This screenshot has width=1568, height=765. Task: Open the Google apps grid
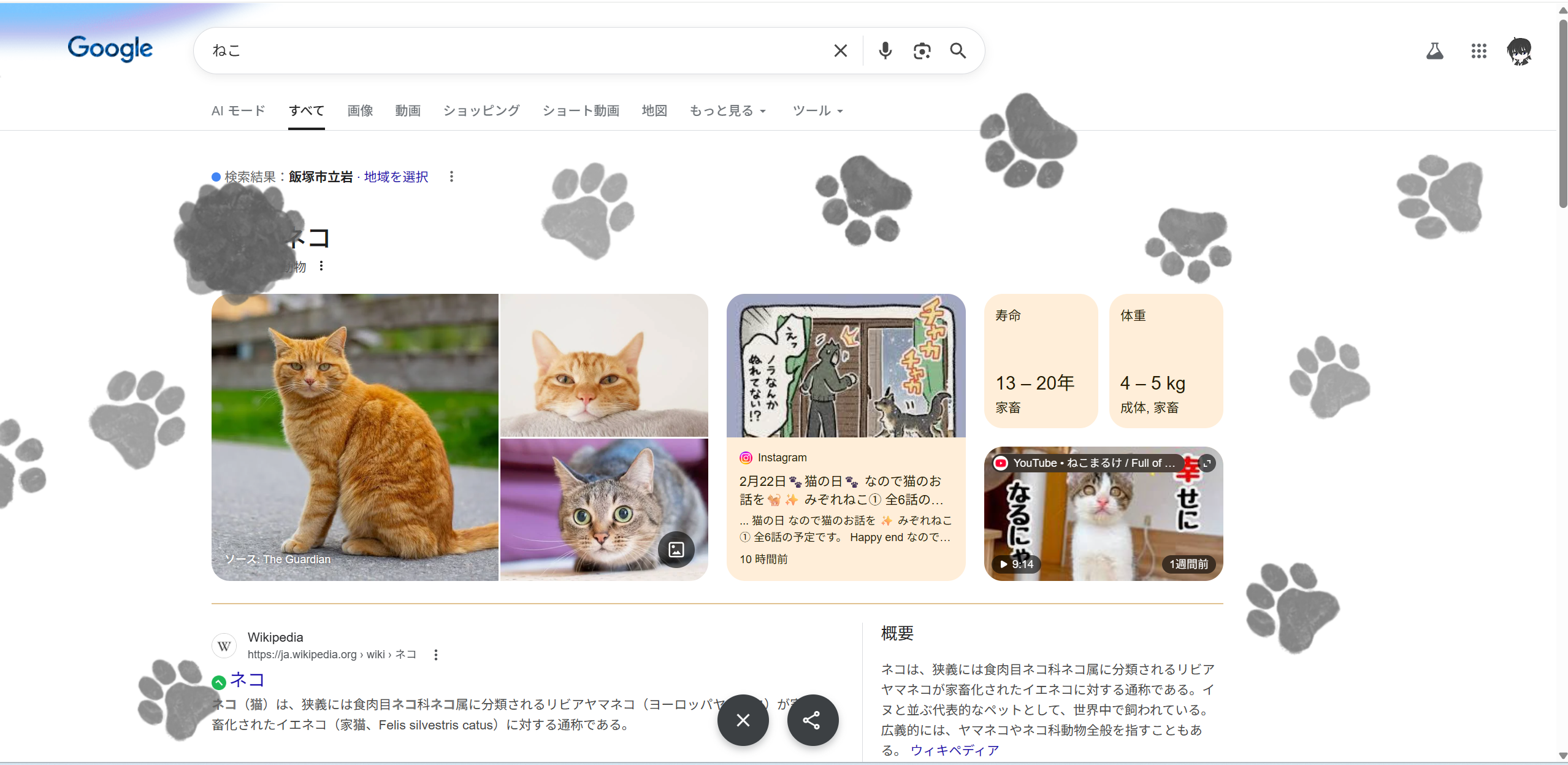tap(1478, 51)
